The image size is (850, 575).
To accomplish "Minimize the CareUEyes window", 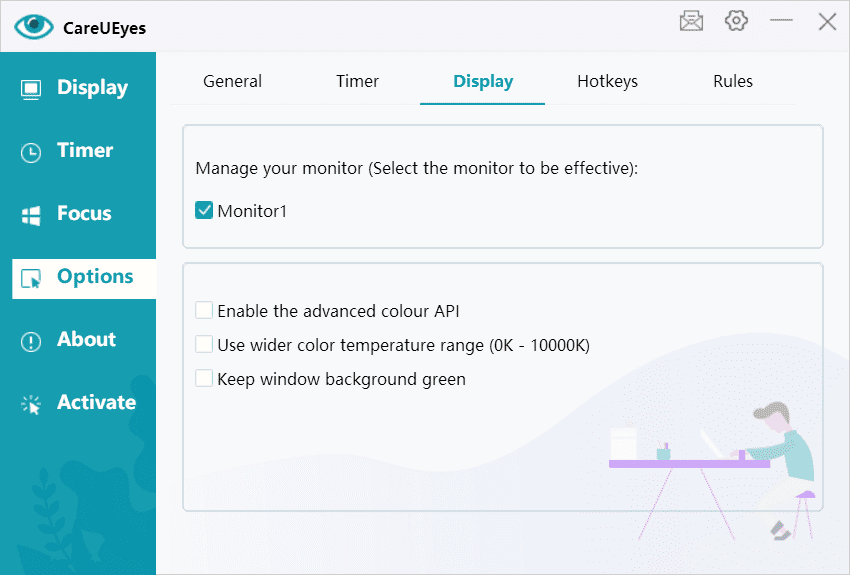I will pyautogui.click(x=781, y=21).
